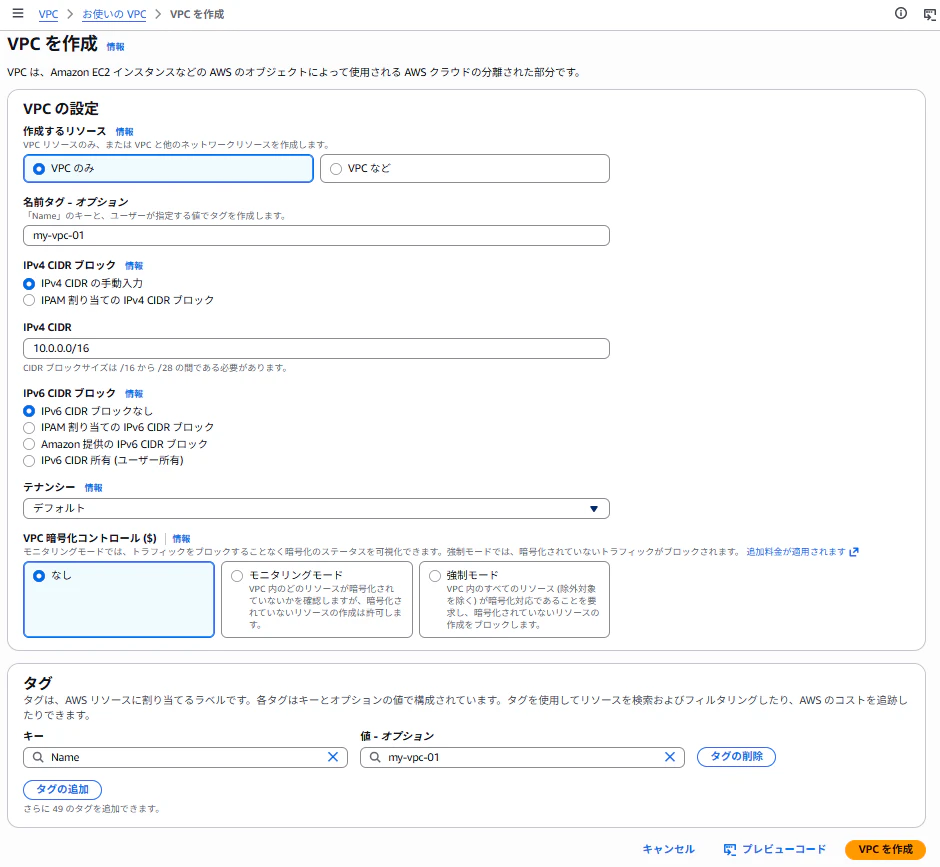Screen dimensions: 940x867
Task: Open 情報 link for 作成するリソース
Action: coord(125,132)
